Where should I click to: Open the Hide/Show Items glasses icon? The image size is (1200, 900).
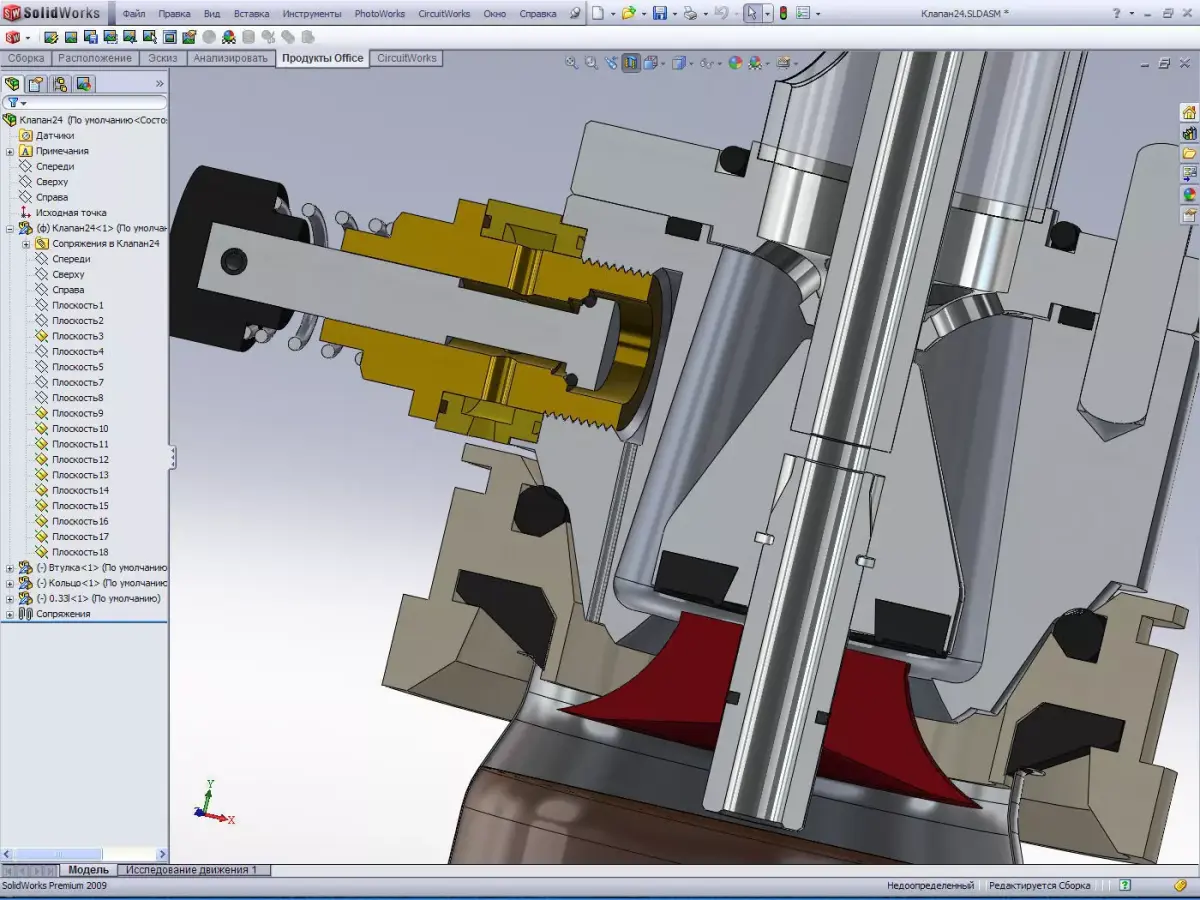[707, 62]
